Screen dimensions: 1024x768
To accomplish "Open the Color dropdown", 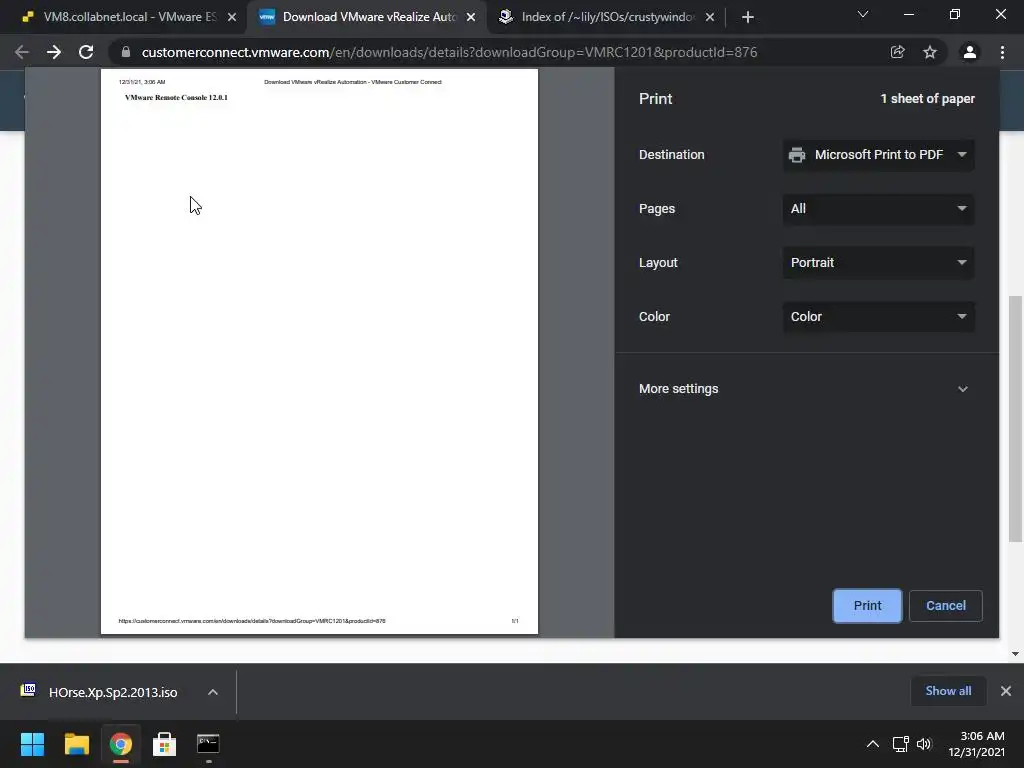I will coord(878,317).
